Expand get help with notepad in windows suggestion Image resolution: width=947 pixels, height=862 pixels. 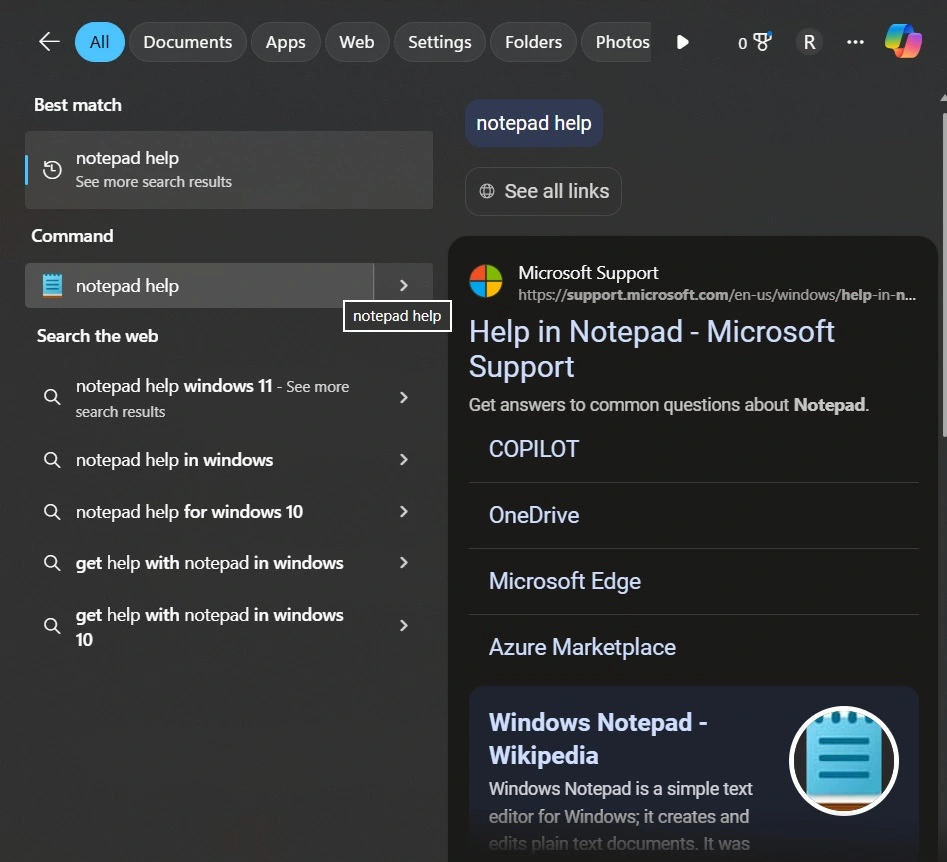404,563
